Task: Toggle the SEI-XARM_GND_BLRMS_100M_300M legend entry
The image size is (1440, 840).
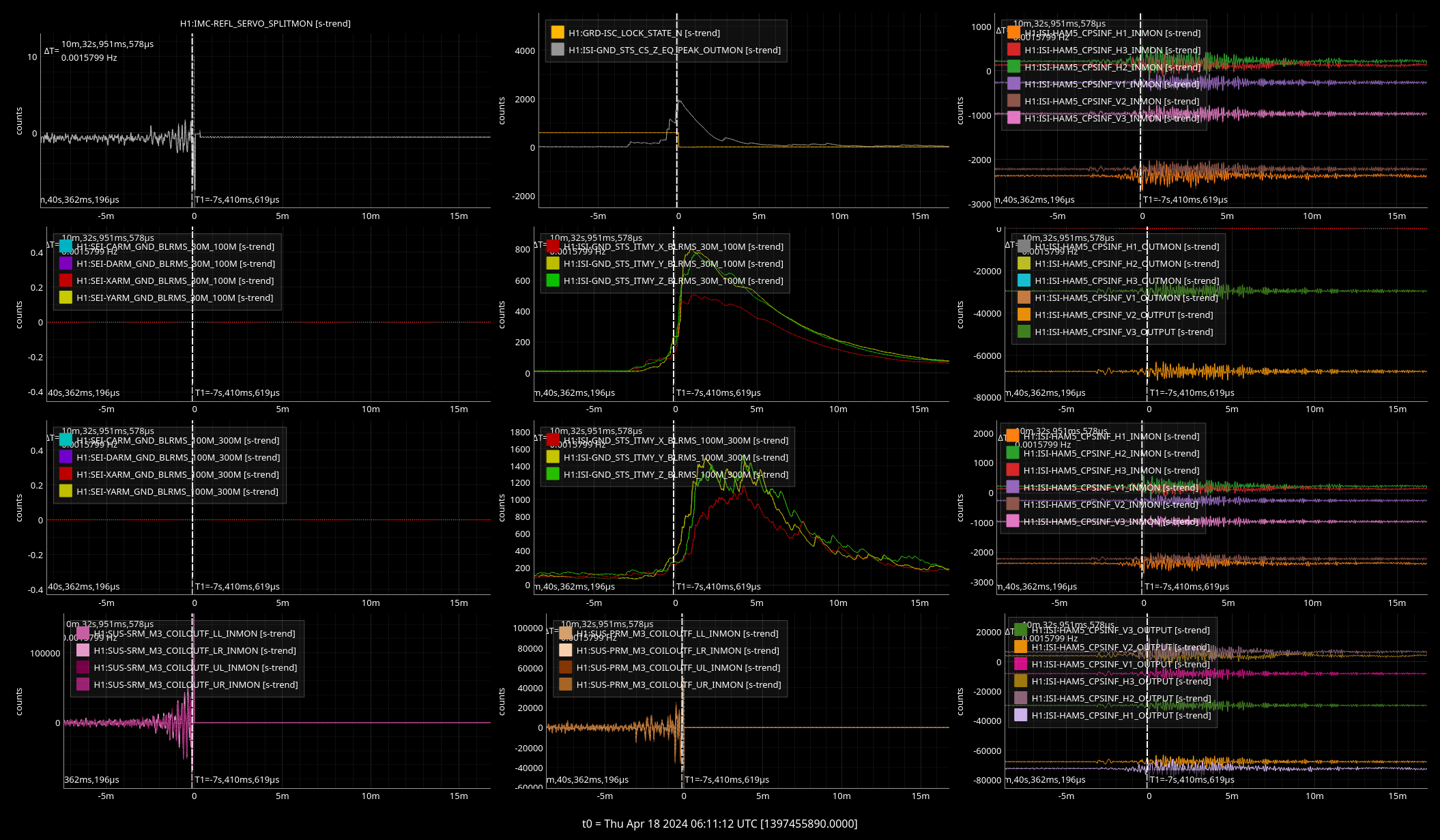Action: (169, 474)
